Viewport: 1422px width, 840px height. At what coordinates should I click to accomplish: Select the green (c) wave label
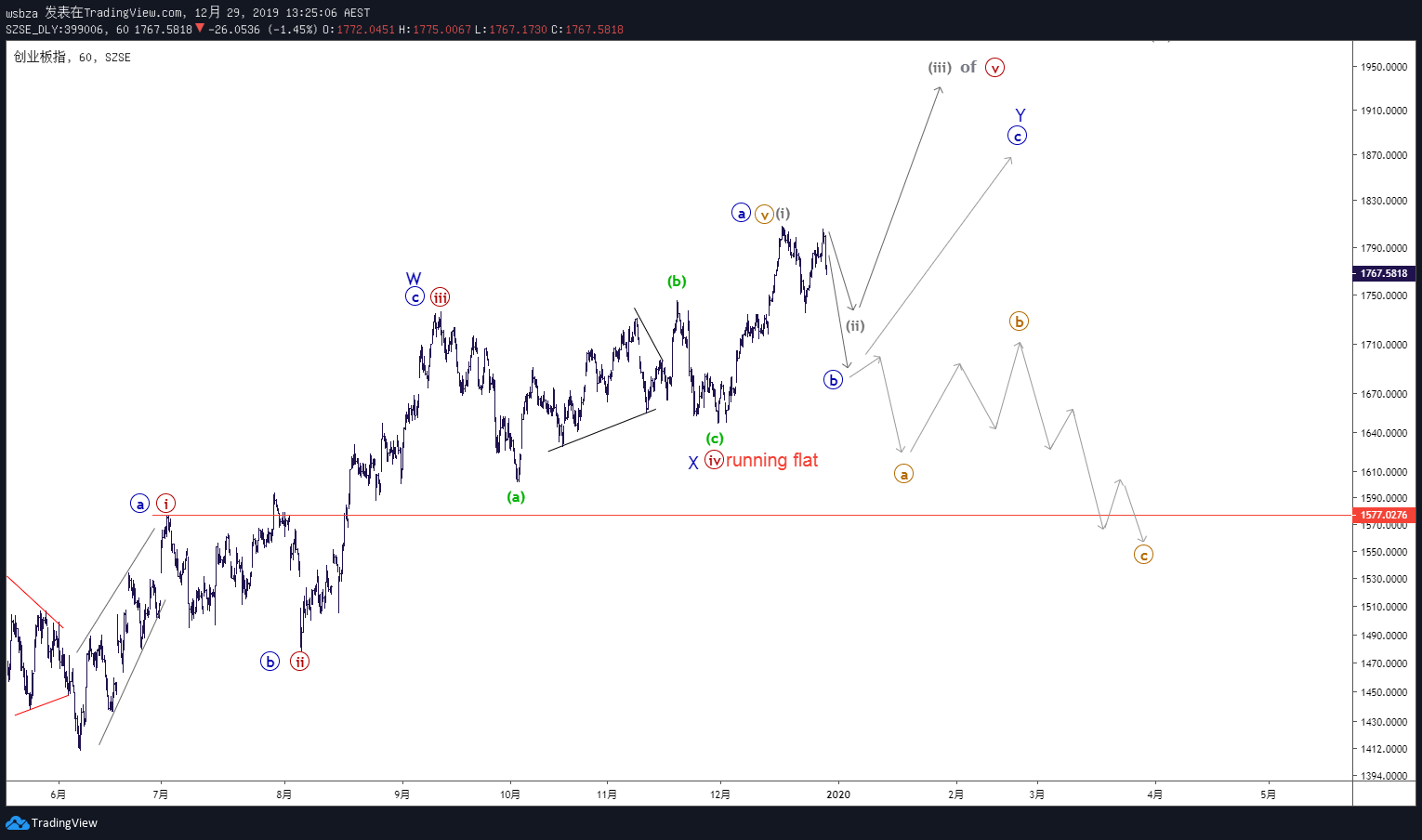(715, 439)
